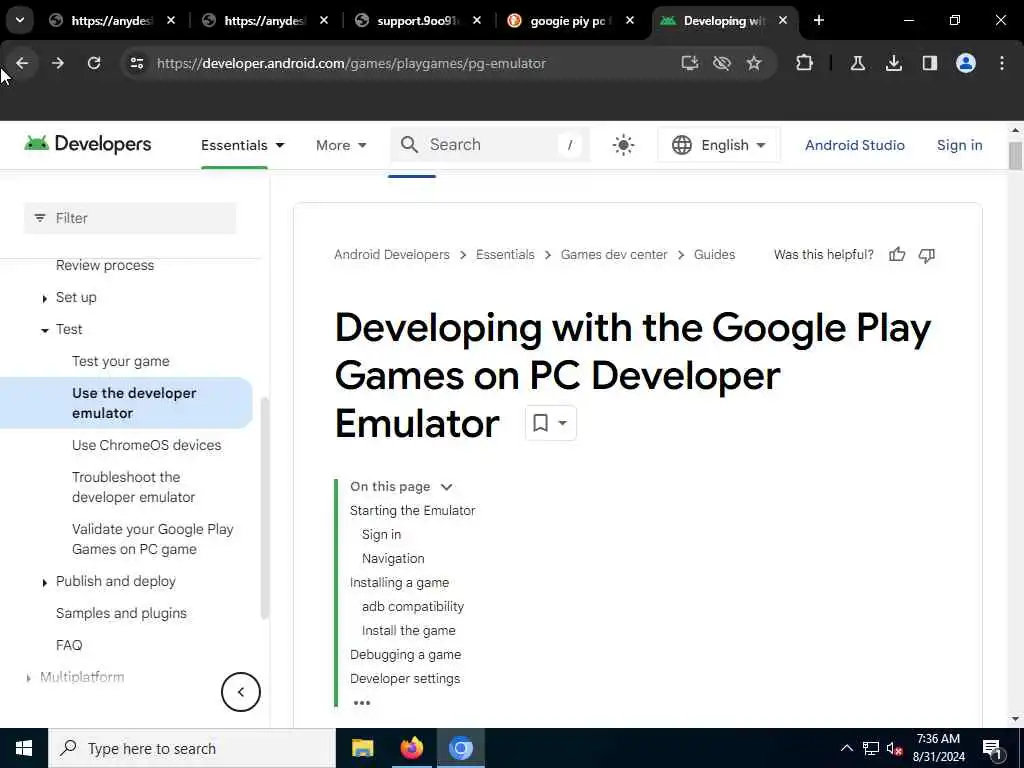The image size is (1024, 768).
Task: Open new tab with plus button
Action: pos(819,21)
